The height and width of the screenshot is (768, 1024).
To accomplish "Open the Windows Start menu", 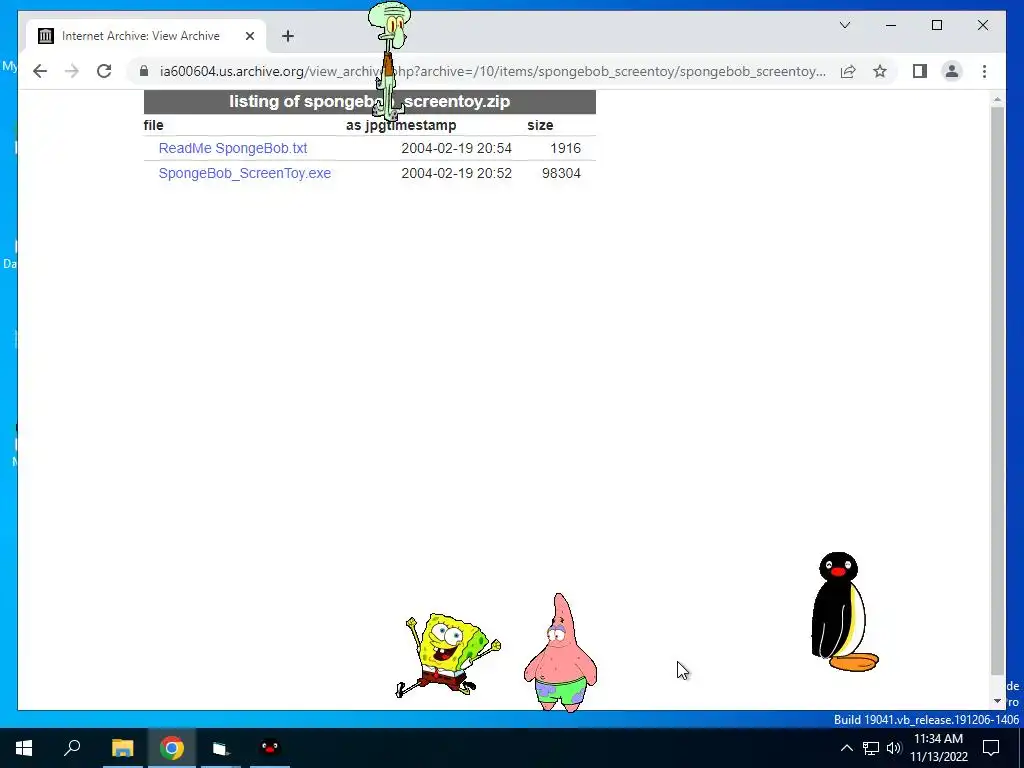I will point(24,748).
